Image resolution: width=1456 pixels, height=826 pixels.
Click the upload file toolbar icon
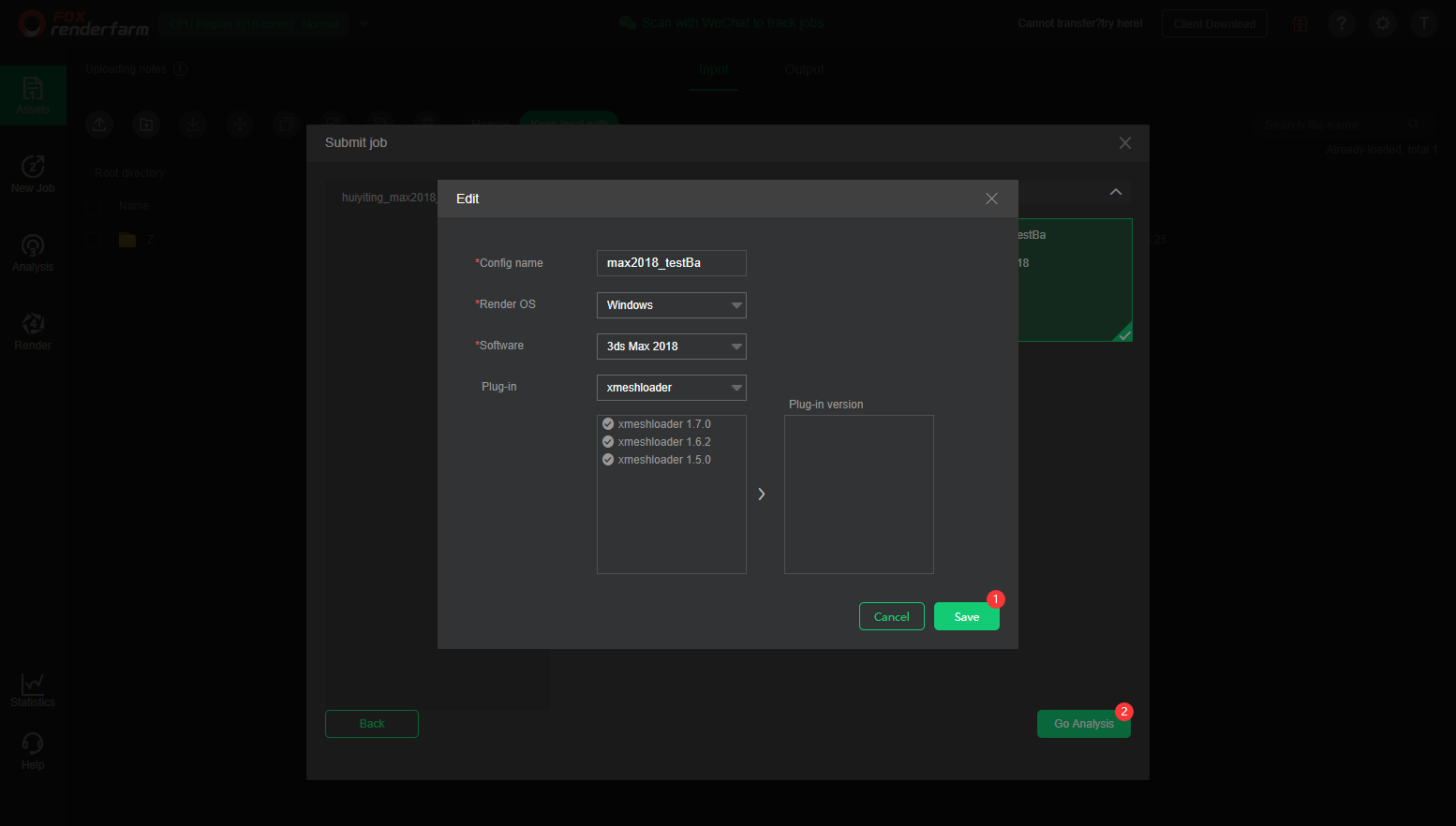[x=99, y=125]
